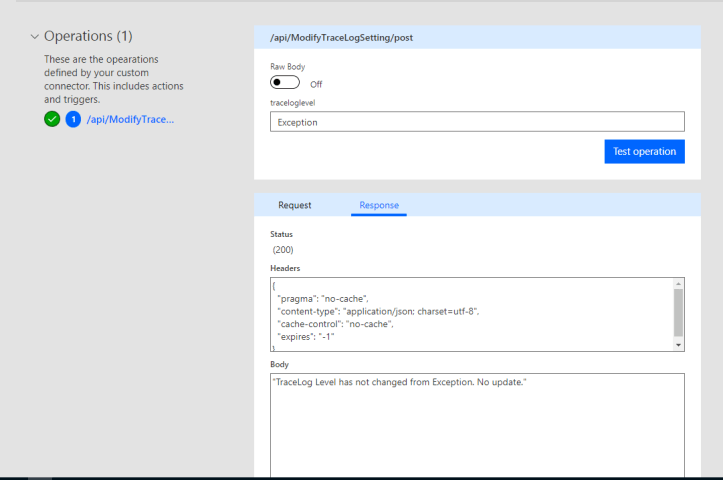Image resolution: width=723 pixels, height=480 pixels.
Task: Toggle the Raw Body switch
Action: (285, 83)
